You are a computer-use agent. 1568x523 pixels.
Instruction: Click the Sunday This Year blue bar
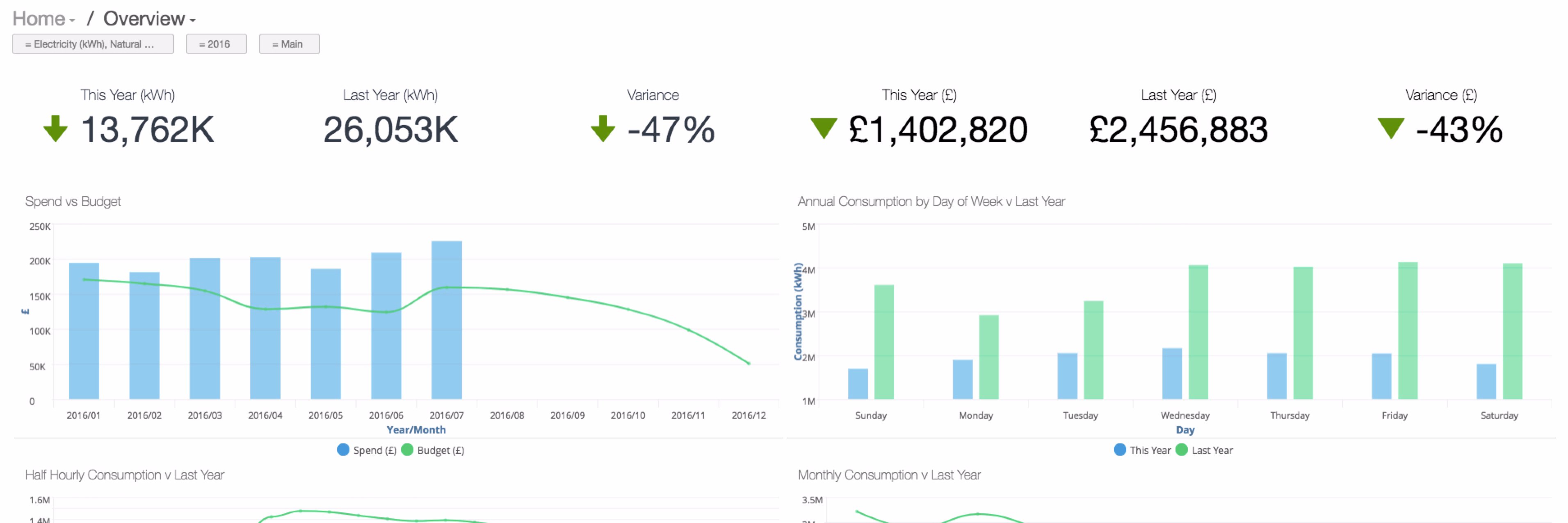(x=858, y=384)
